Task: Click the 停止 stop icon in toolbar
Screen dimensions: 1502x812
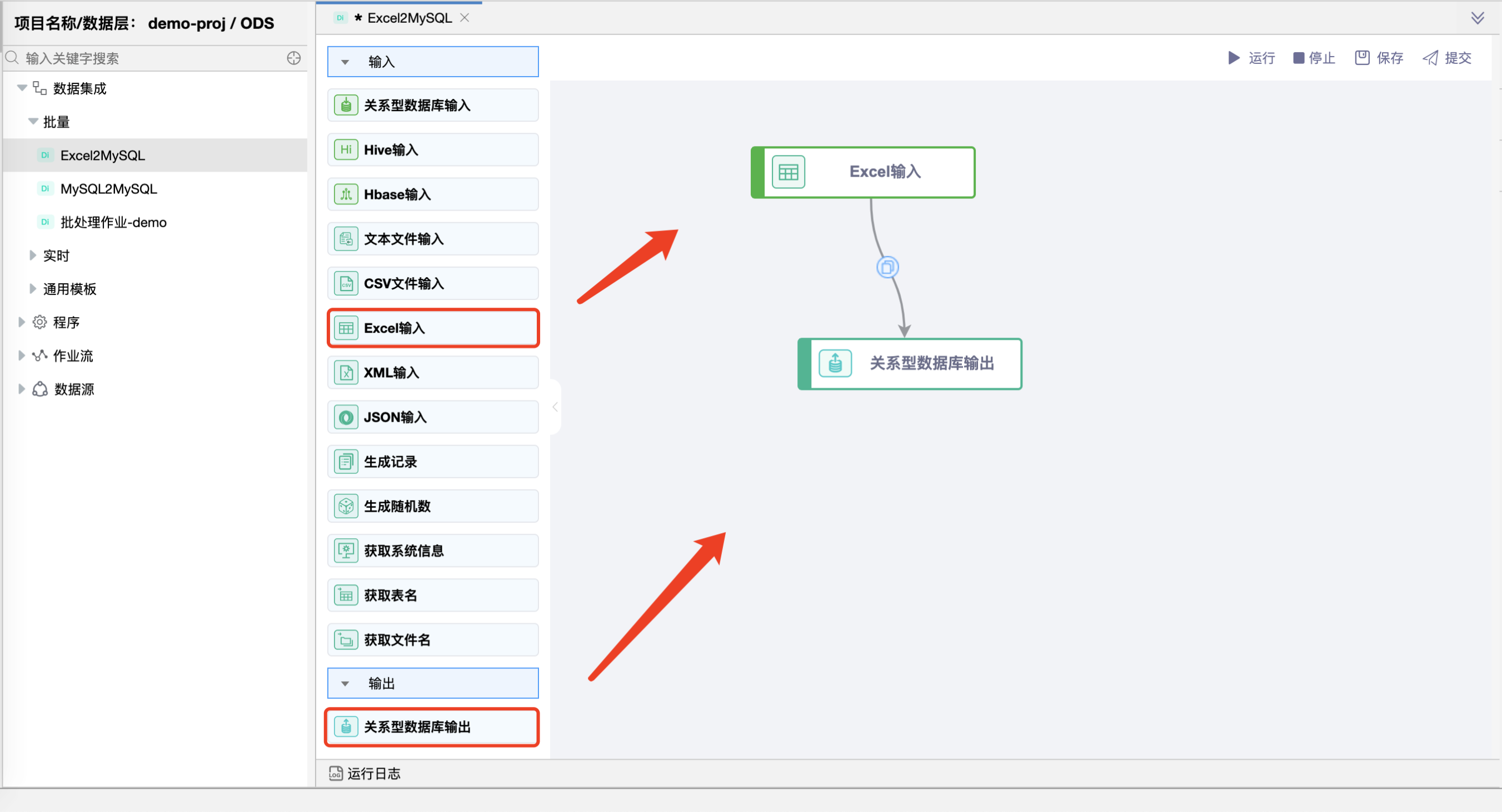Action: 1299,58
